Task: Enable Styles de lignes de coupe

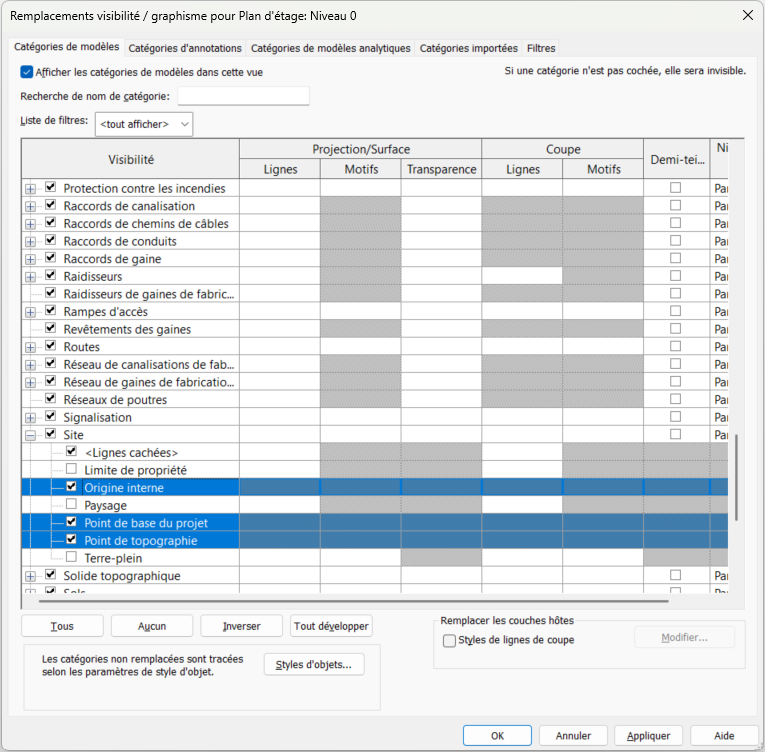Action: [449, 640]
